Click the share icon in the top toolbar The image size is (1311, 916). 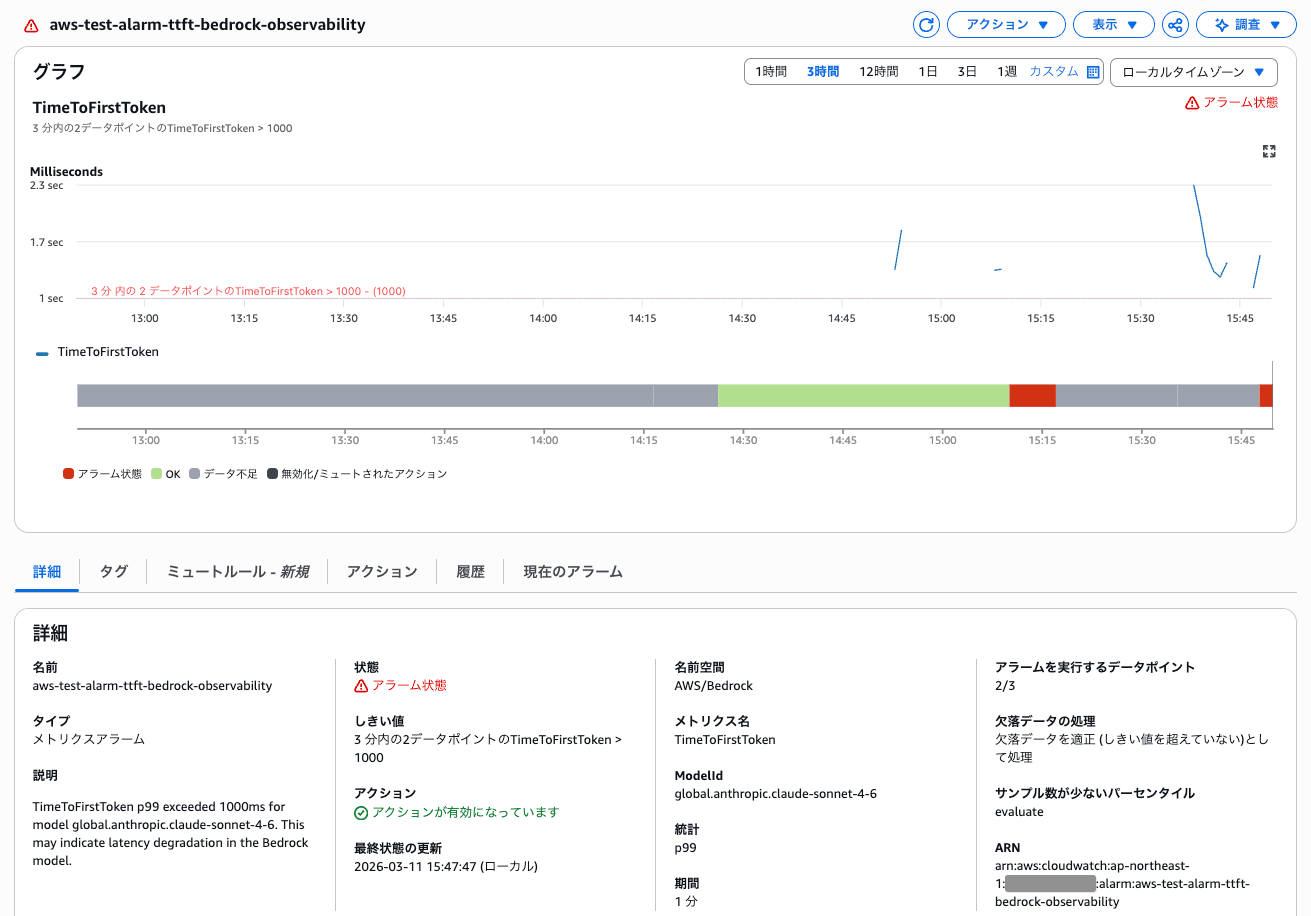pos(1175,24)
